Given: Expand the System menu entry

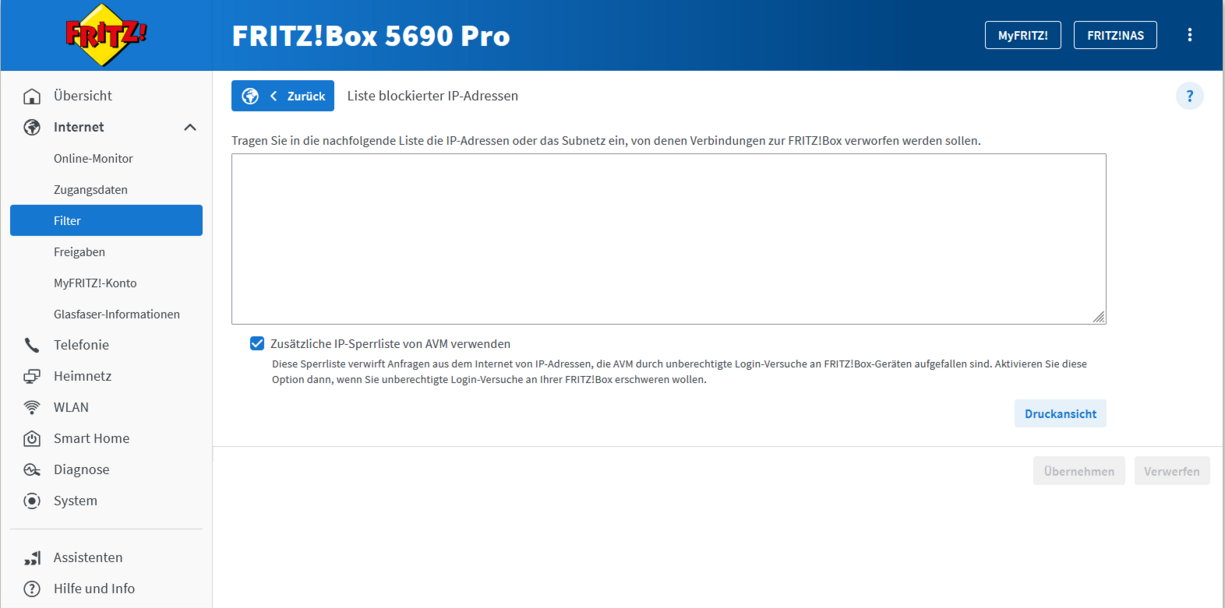Looking at the screenshot, I should (x=75, y=501).
